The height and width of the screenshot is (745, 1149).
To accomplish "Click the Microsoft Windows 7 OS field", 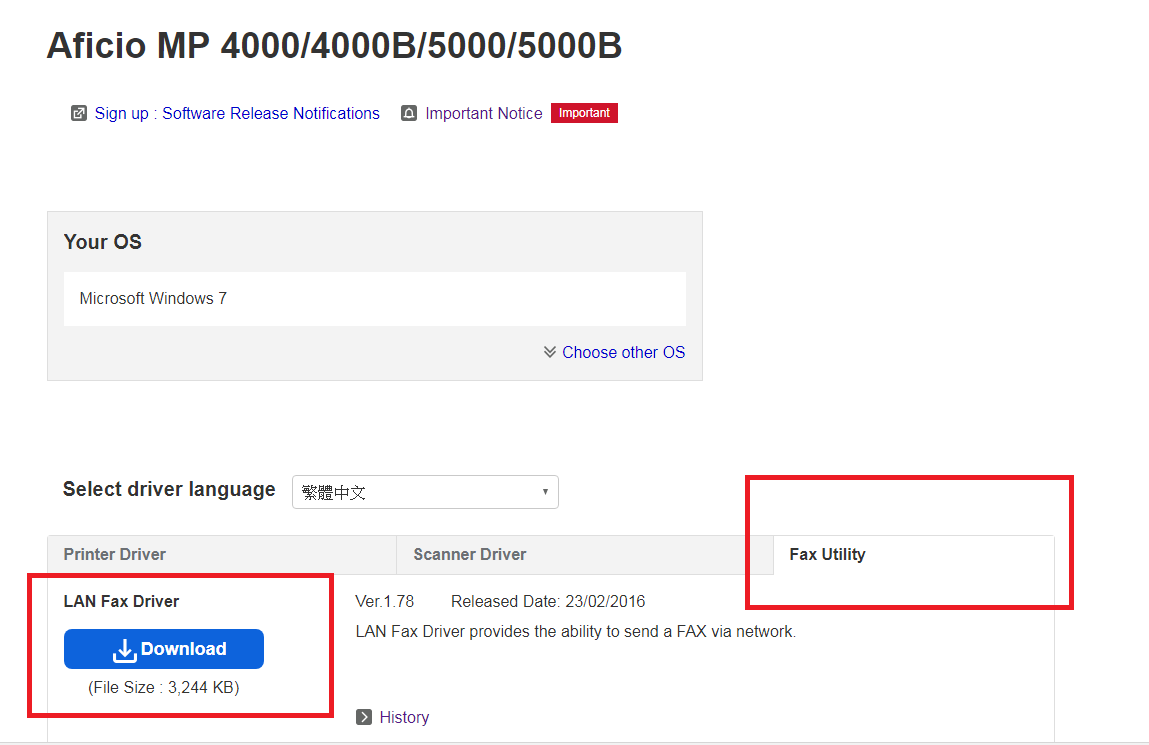I will [x=374, y=299].
